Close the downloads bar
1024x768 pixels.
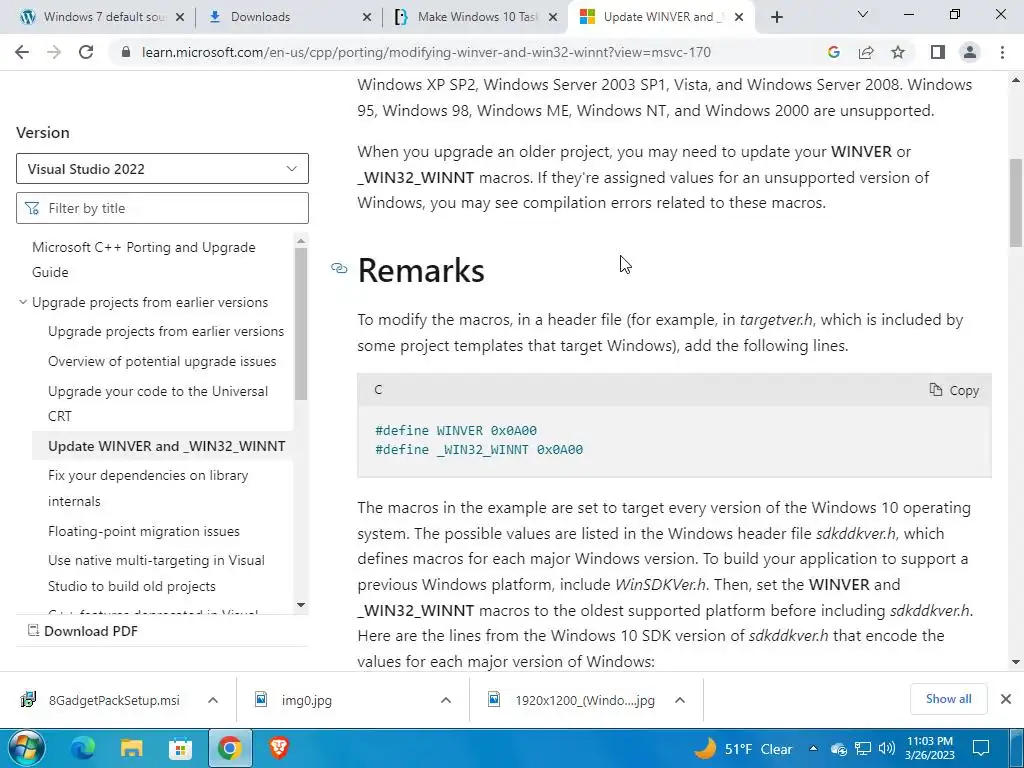point(1006,699)
